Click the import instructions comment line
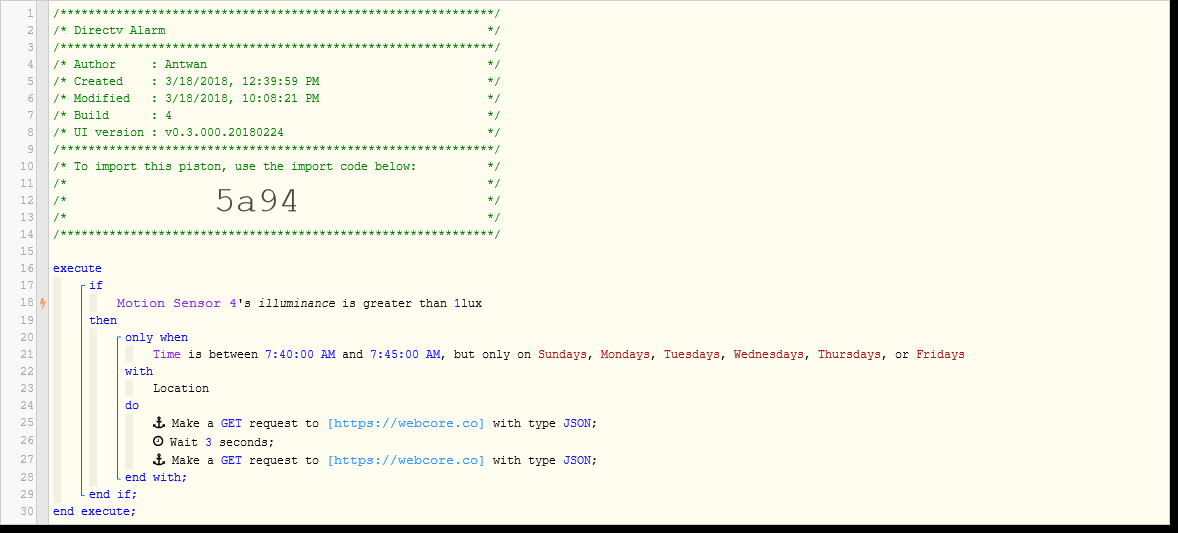 click(276, 166)
